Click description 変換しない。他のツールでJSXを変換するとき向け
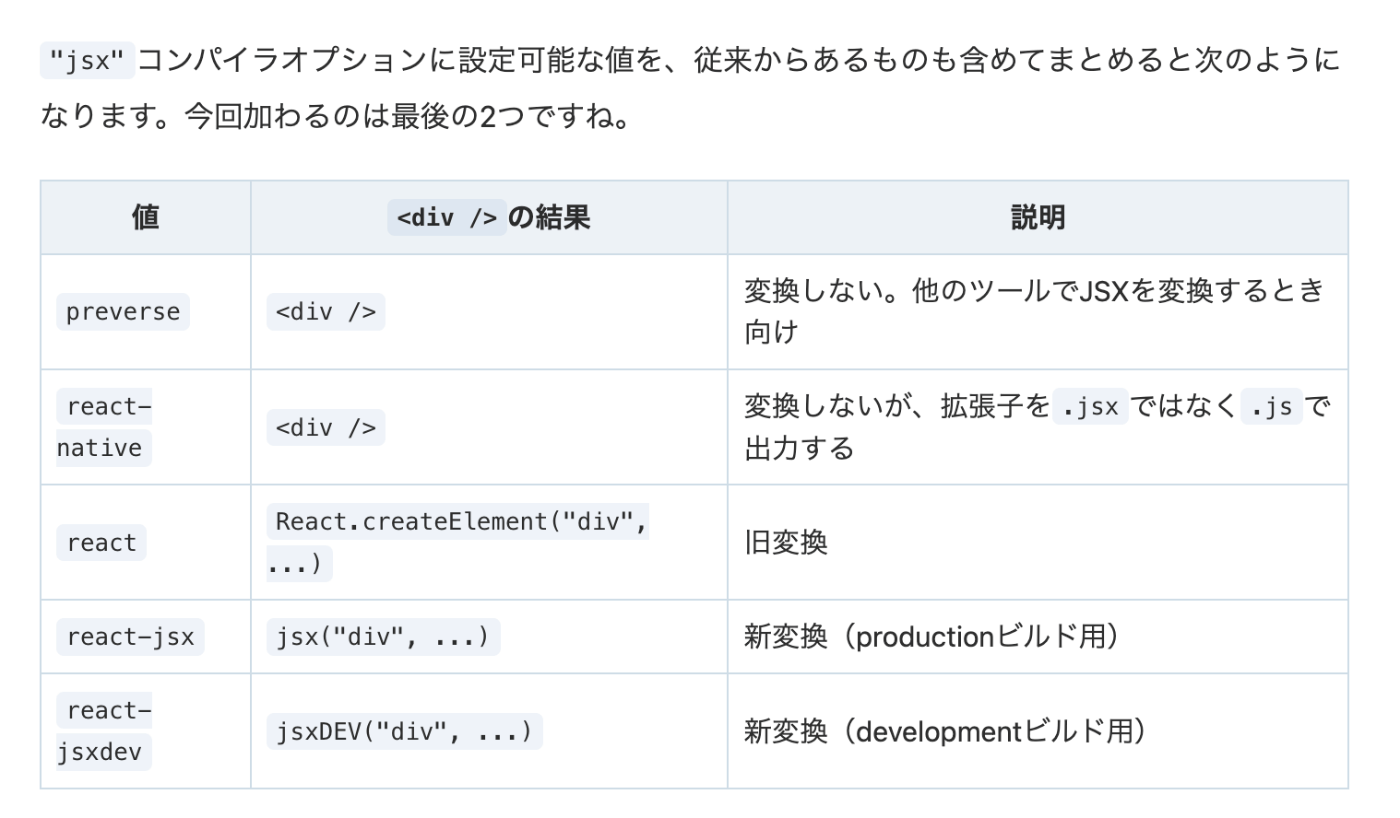Screen dimensions: 1400x818 tap(1034, 312)
